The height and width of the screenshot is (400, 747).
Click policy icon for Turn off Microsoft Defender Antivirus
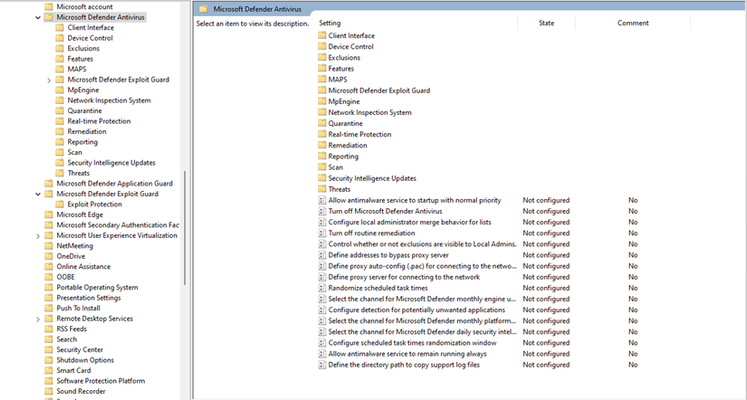click(x=322, y=211)
